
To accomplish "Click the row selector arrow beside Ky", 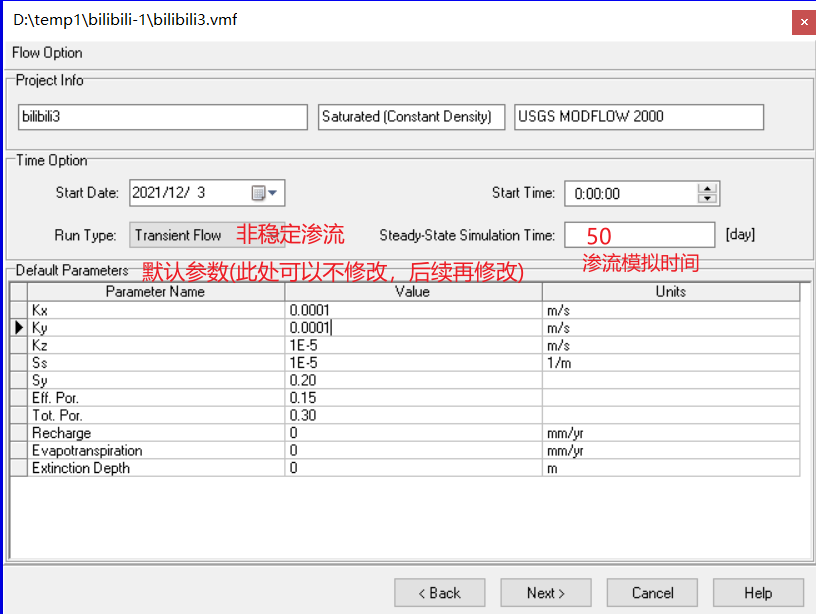I will pos(18,328).
